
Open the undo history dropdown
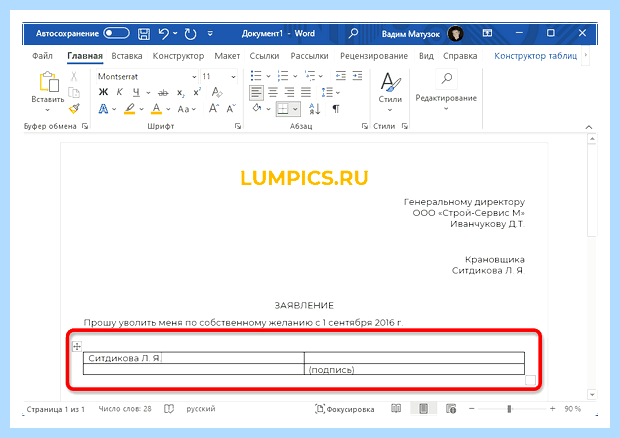(175, 33)
